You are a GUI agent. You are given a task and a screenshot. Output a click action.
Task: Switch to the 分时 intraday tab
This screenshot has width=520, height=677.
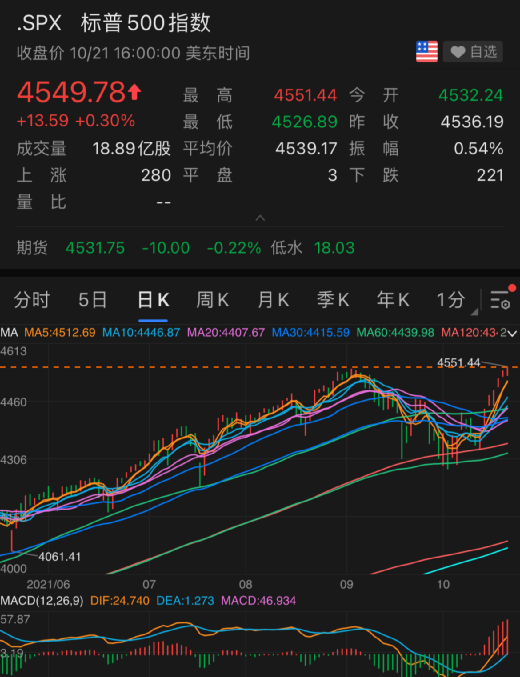click(32, 300)
